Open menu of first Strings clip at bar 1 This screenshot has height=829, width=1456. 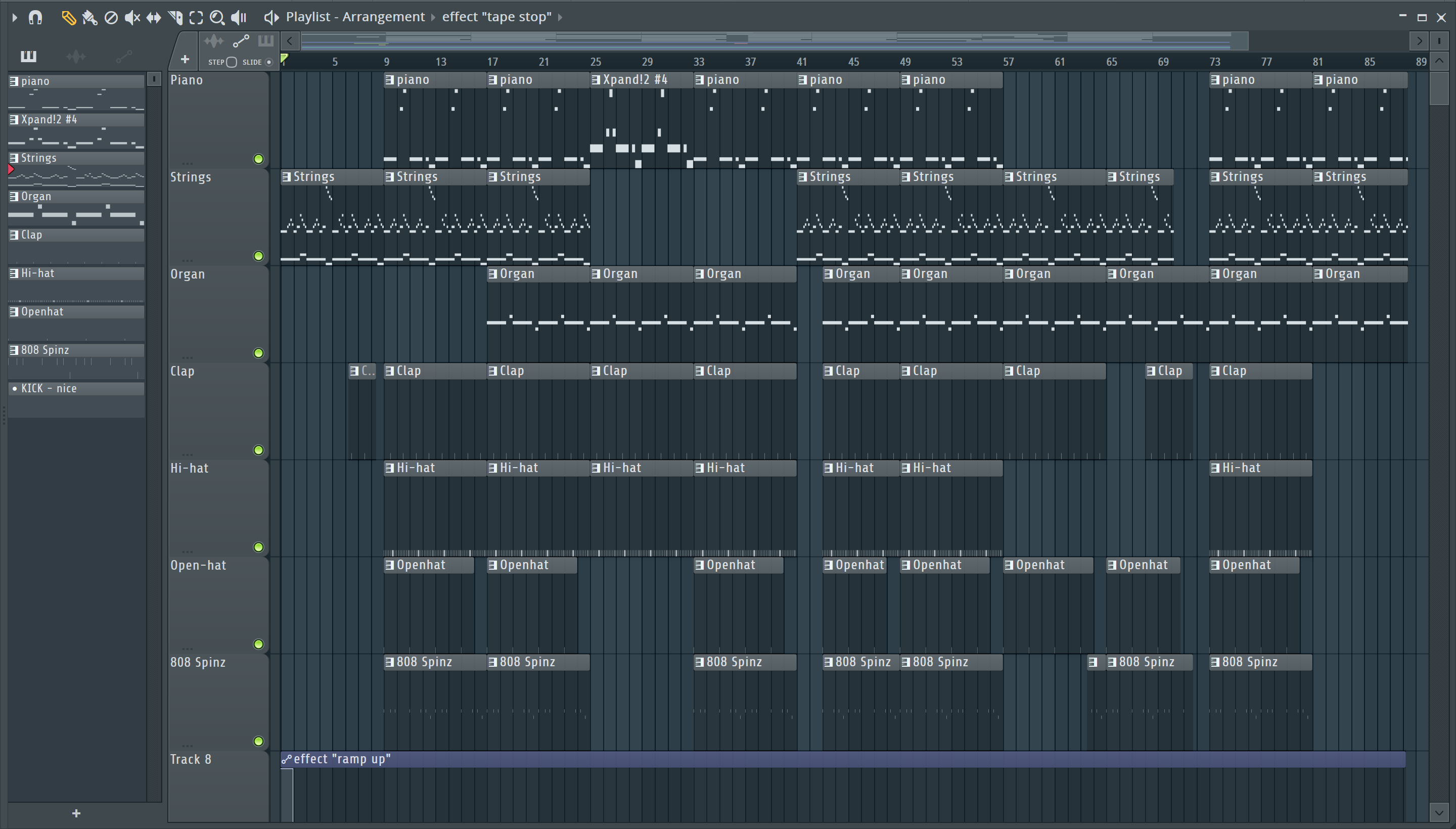click(x=287, y=177)
